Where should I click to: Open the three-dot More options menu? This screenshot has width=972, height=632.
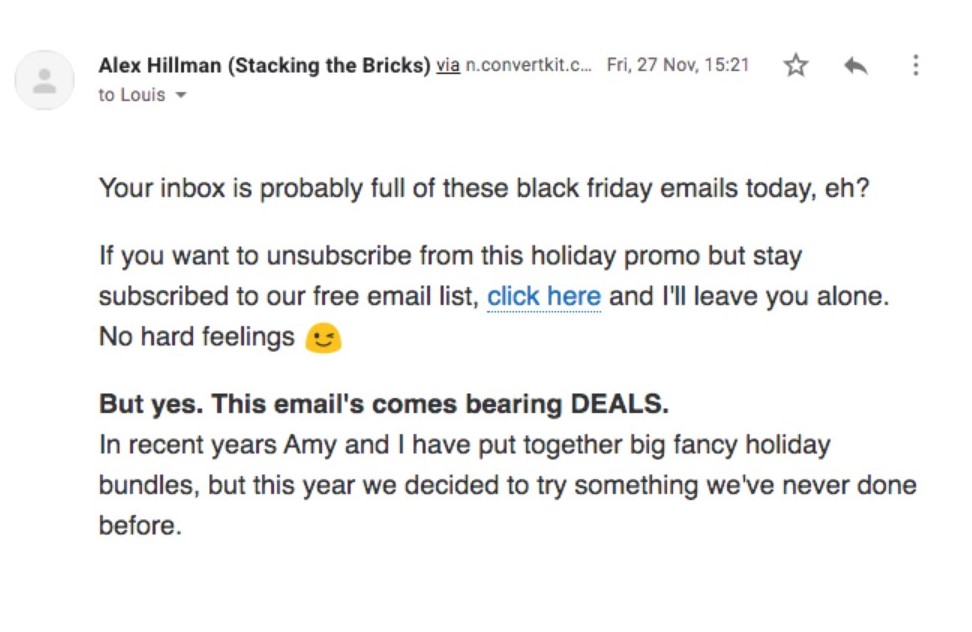(915, 66)
